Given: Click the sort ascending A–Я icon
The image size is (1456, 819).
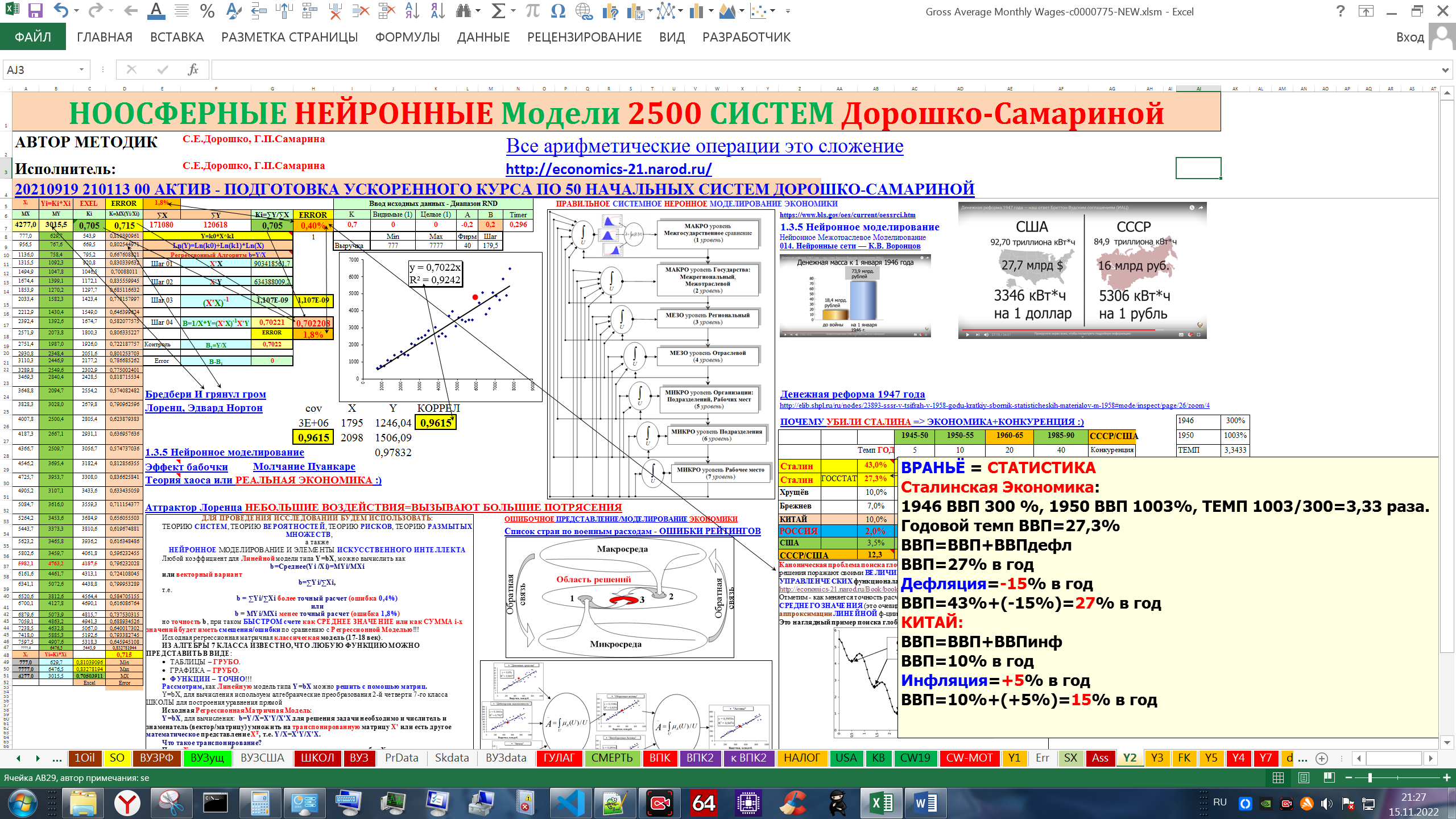Looking at the screenshot, I should pos(412,11).
